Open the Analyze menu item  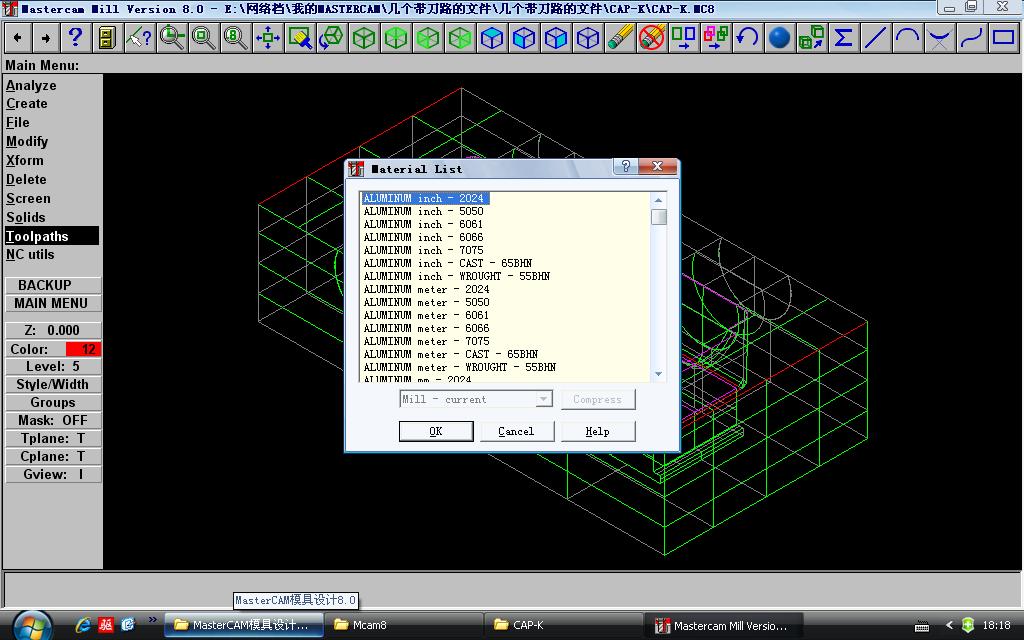point(31,86)
